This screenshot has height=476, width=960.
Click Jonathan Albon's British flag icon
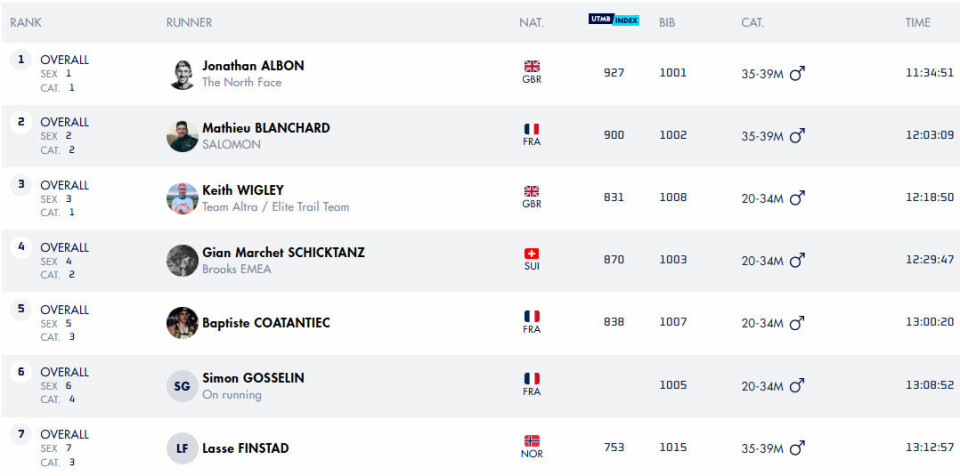click(x=532, y=67)
